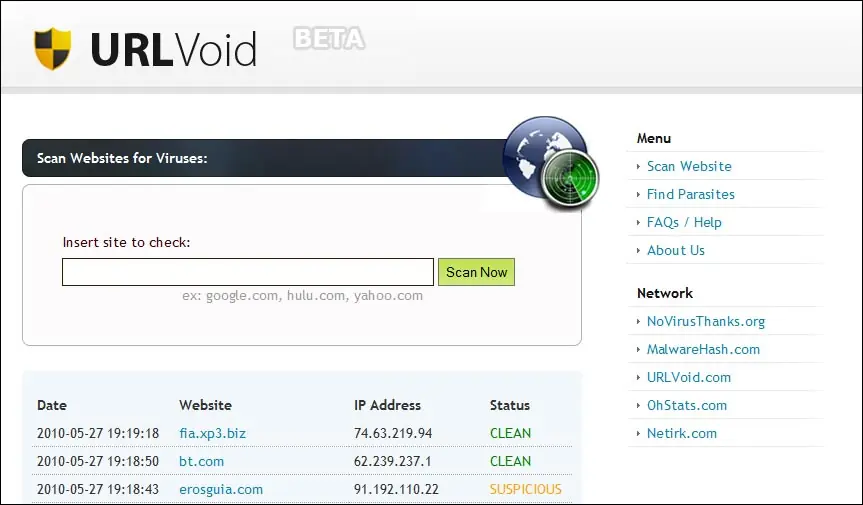This screenshot has height=505, width=863.
Task: Open erosguia.com website report
Action: coord(221,490)
